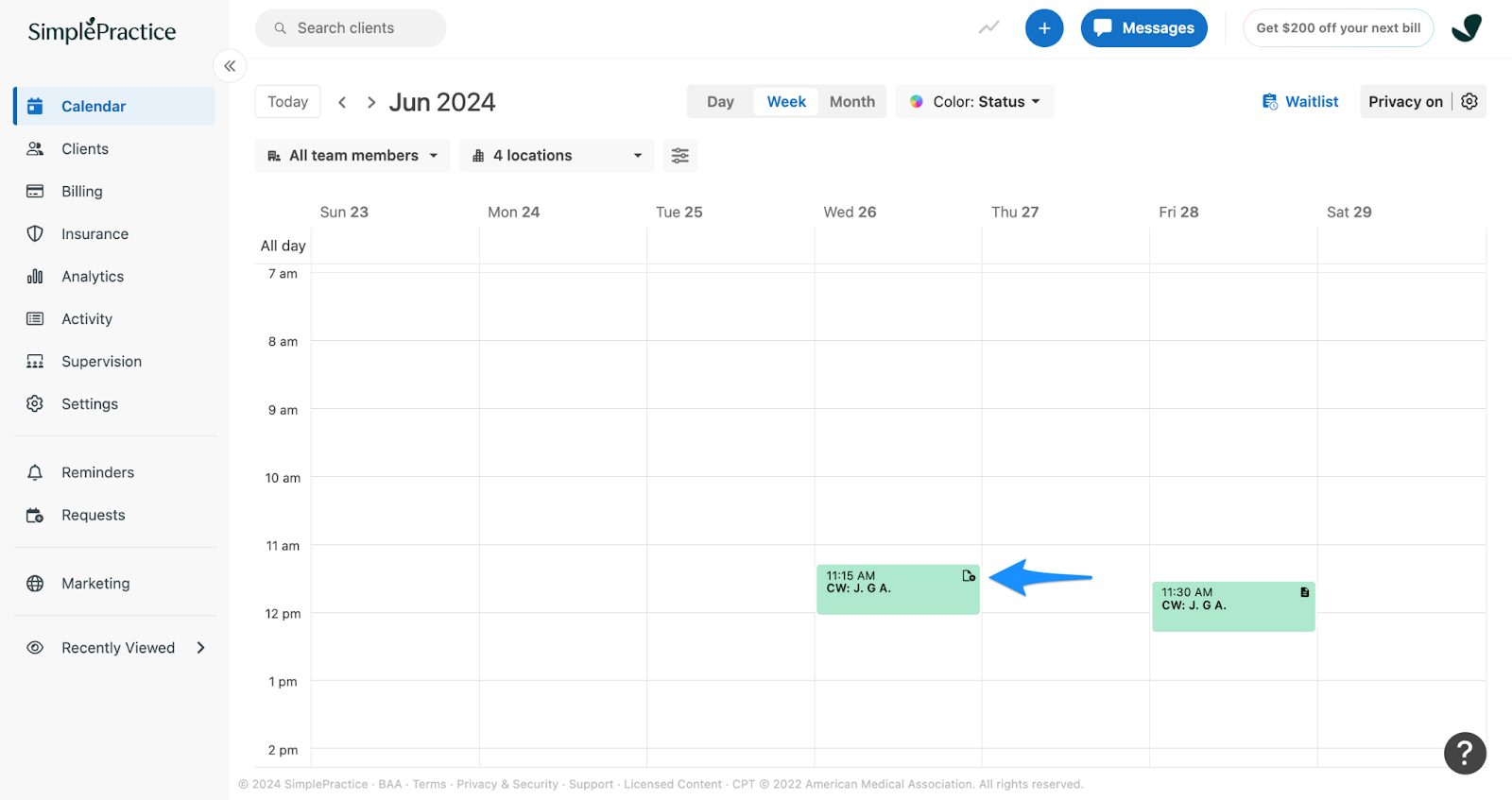Screen dimensions: 1512x800
Task: Click the Recently Viewed eye icon
Action: tap(35, 648)
